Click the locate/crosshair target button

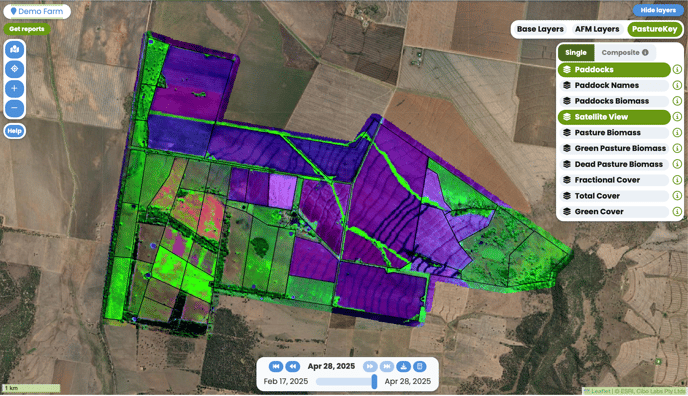[x=14, y=69]
